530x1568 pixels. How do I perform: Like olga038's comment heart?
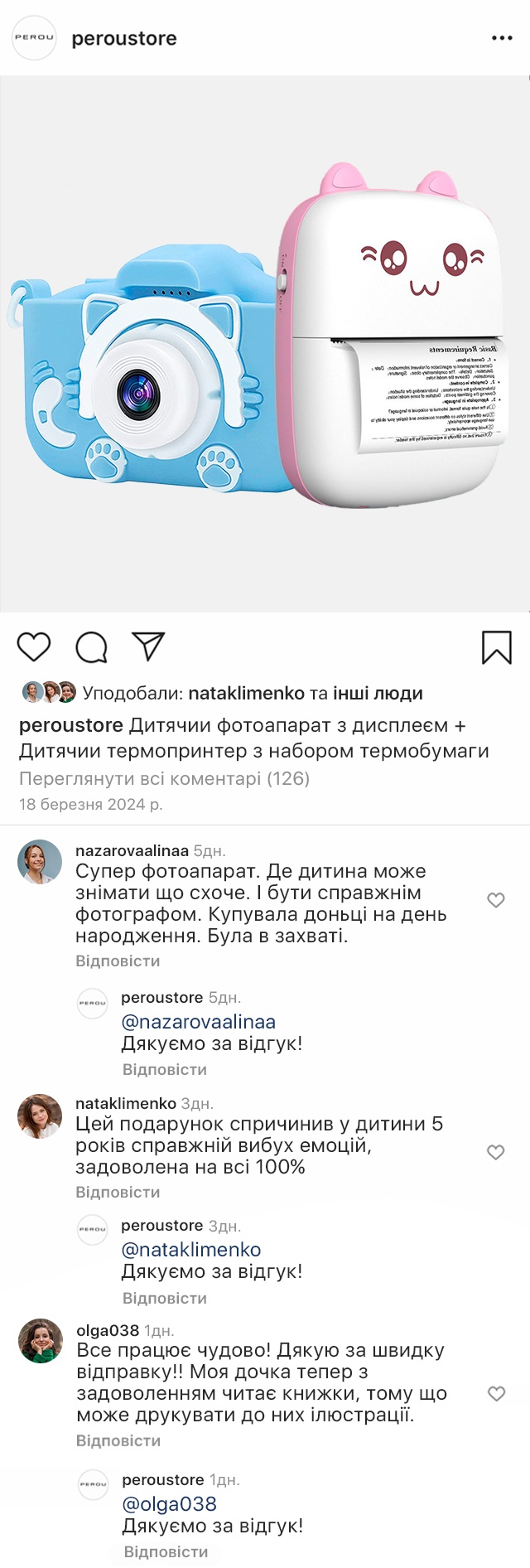(496, 1394)
